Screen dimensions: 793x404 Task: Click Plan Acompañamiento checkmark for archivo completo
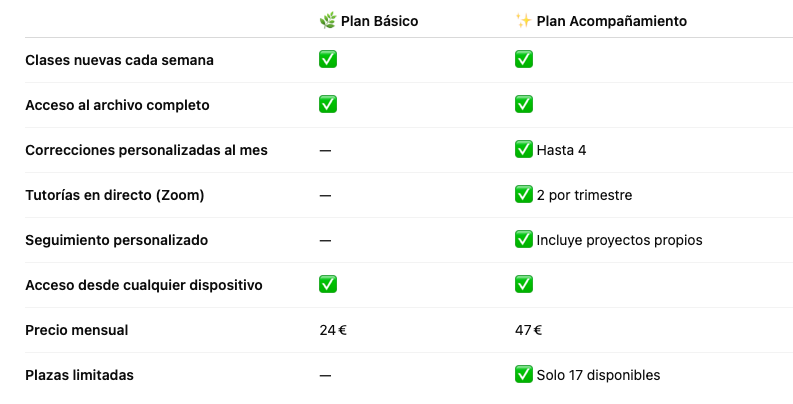click(523, 105)
